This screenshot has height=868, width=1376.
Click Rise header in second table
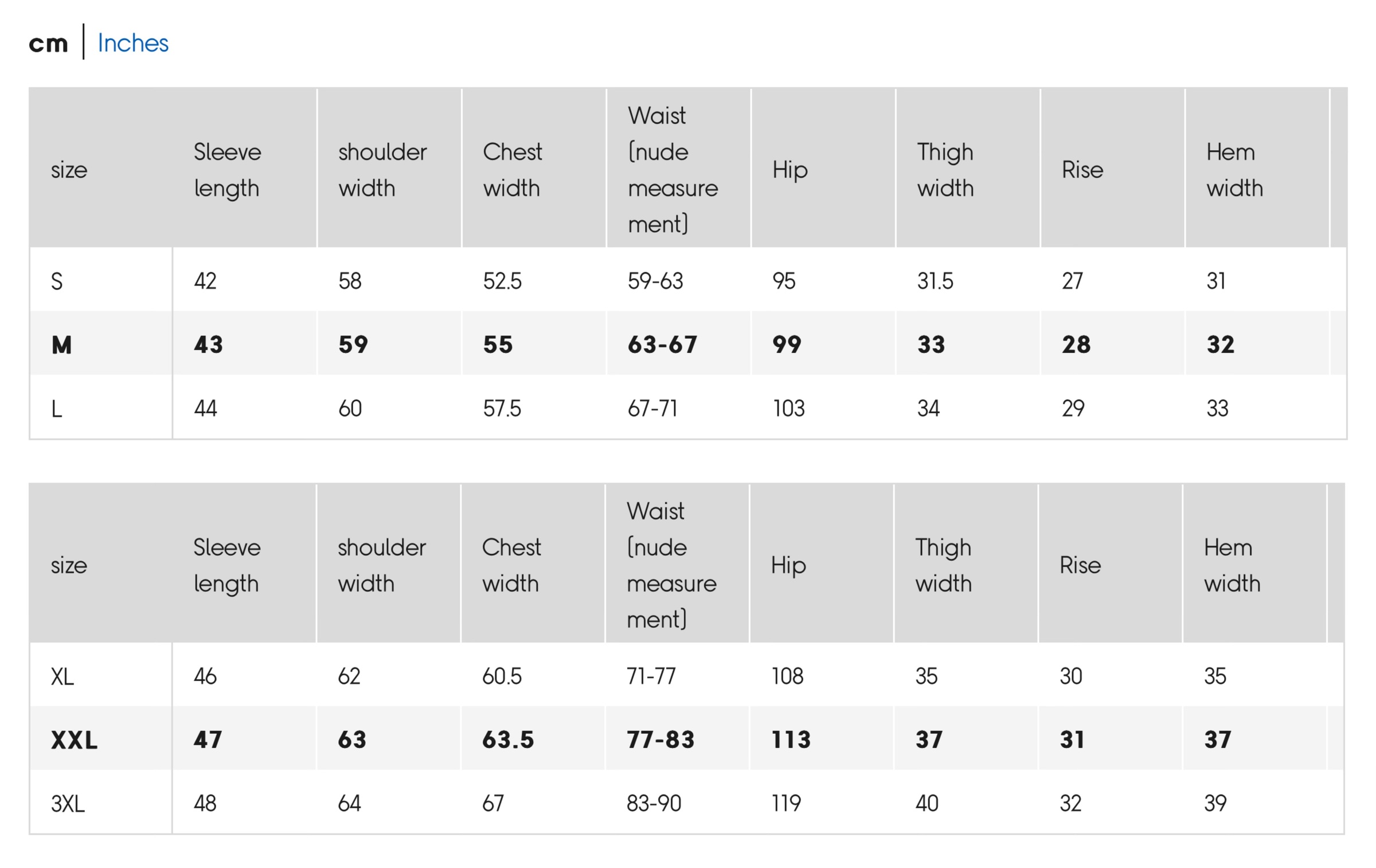click(1080, 565)
